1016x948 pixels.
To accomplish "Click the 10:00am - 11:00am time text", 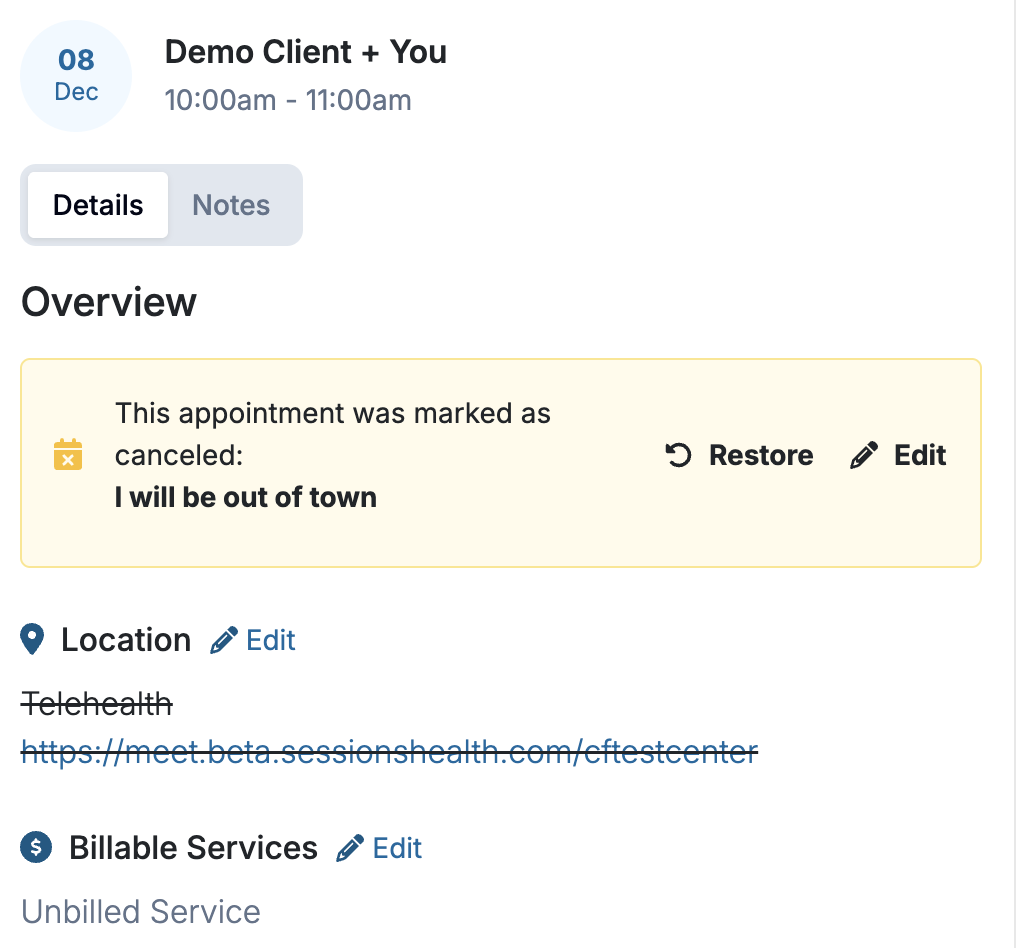I will (288, 100).
